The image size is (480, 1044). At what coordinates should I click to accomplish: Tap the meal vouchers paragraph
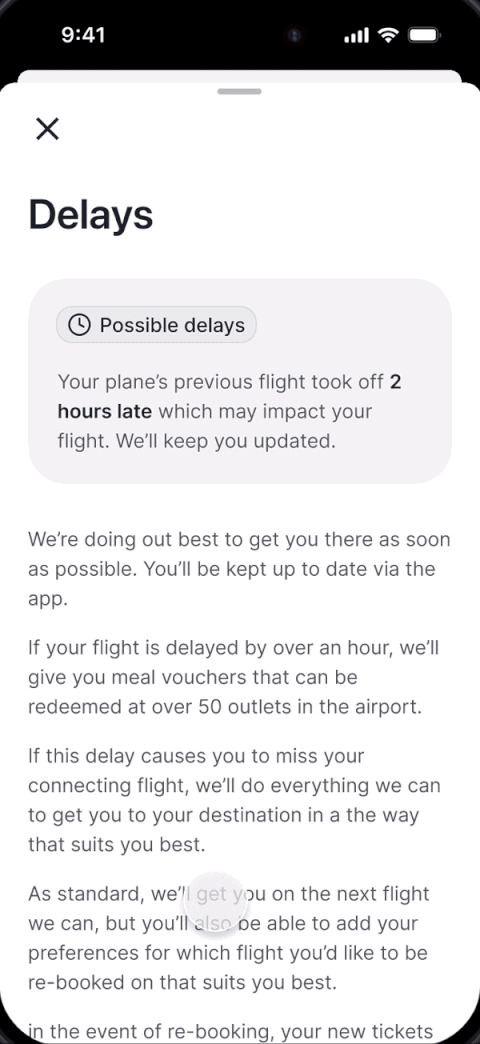[233, 677]
